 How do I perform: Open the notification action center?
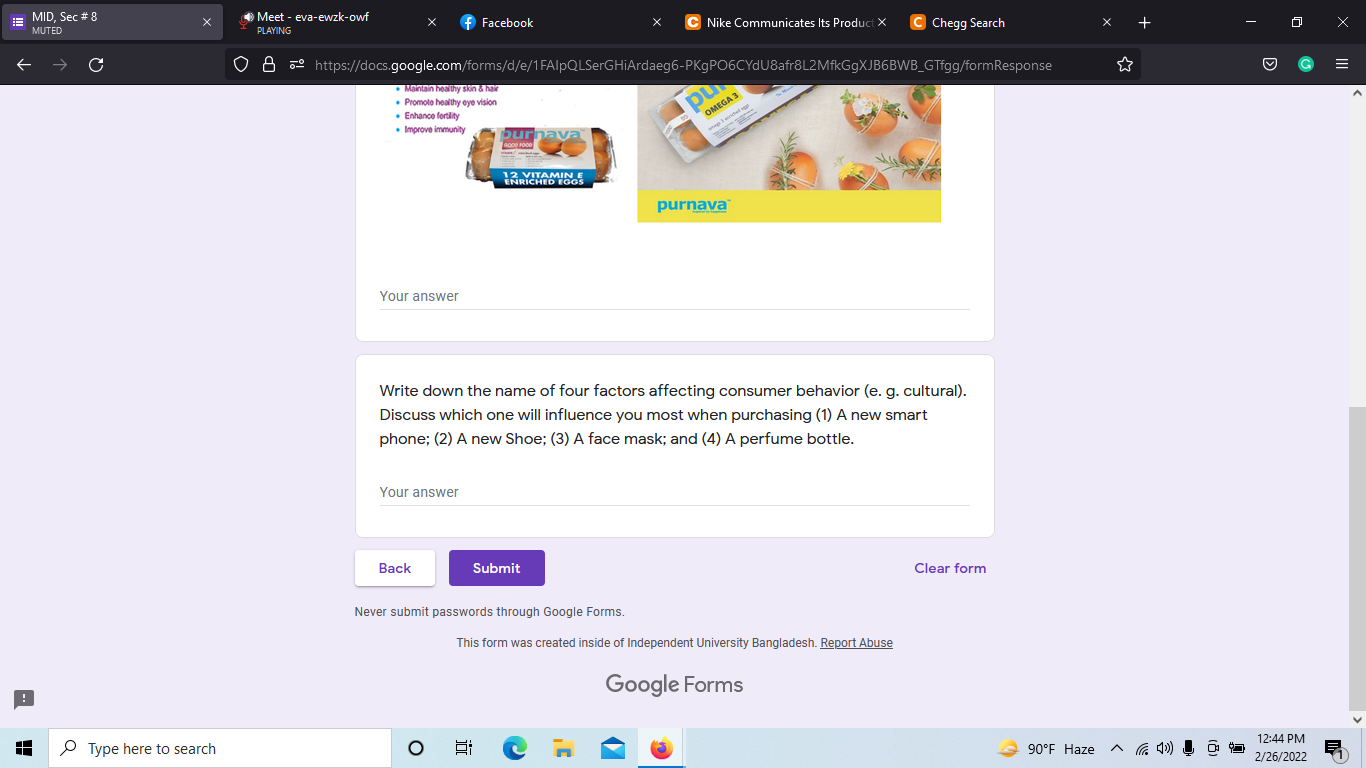1336,748
